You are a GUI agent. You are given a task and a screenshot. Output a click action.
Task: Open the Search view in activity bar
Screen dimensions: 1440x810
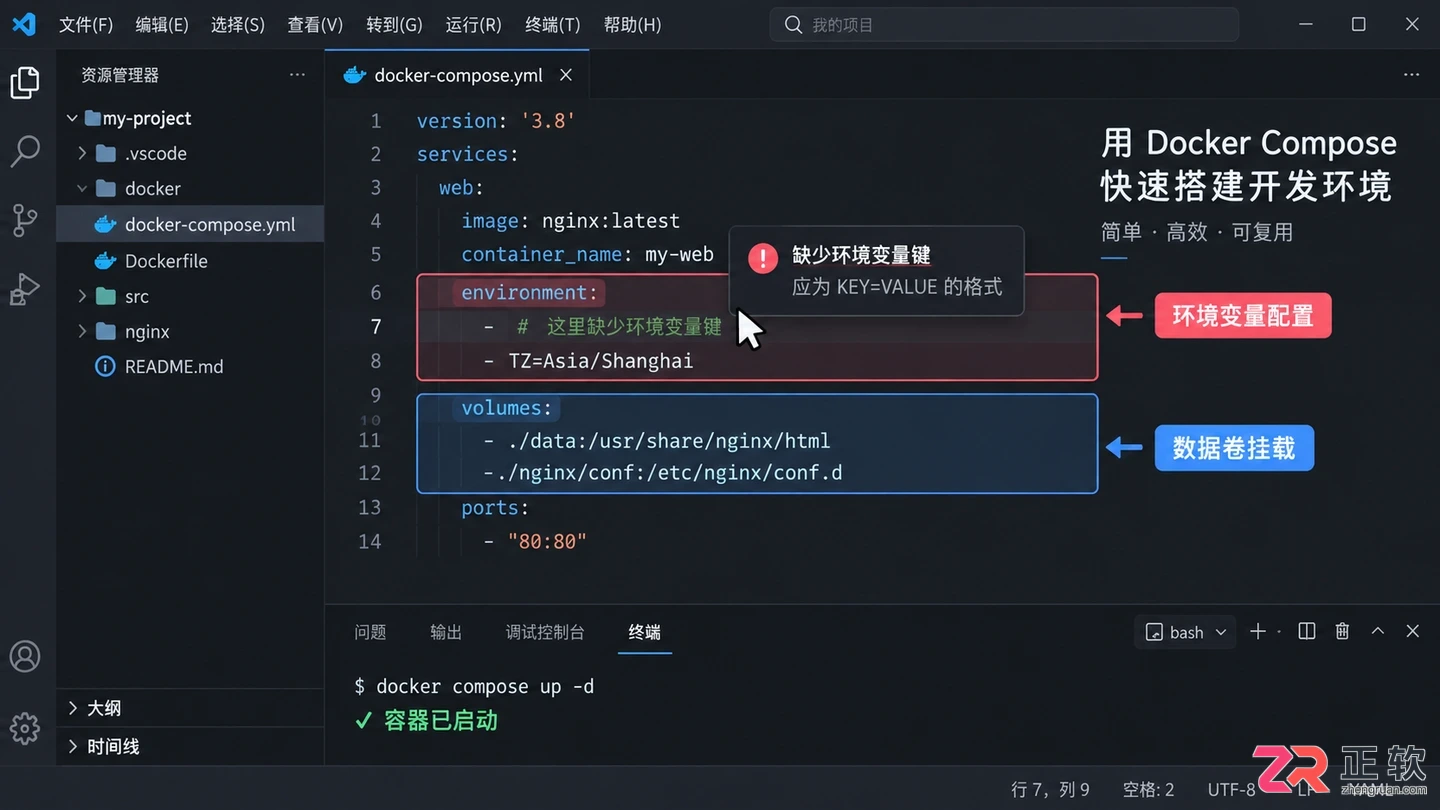(x=25, y=152)
